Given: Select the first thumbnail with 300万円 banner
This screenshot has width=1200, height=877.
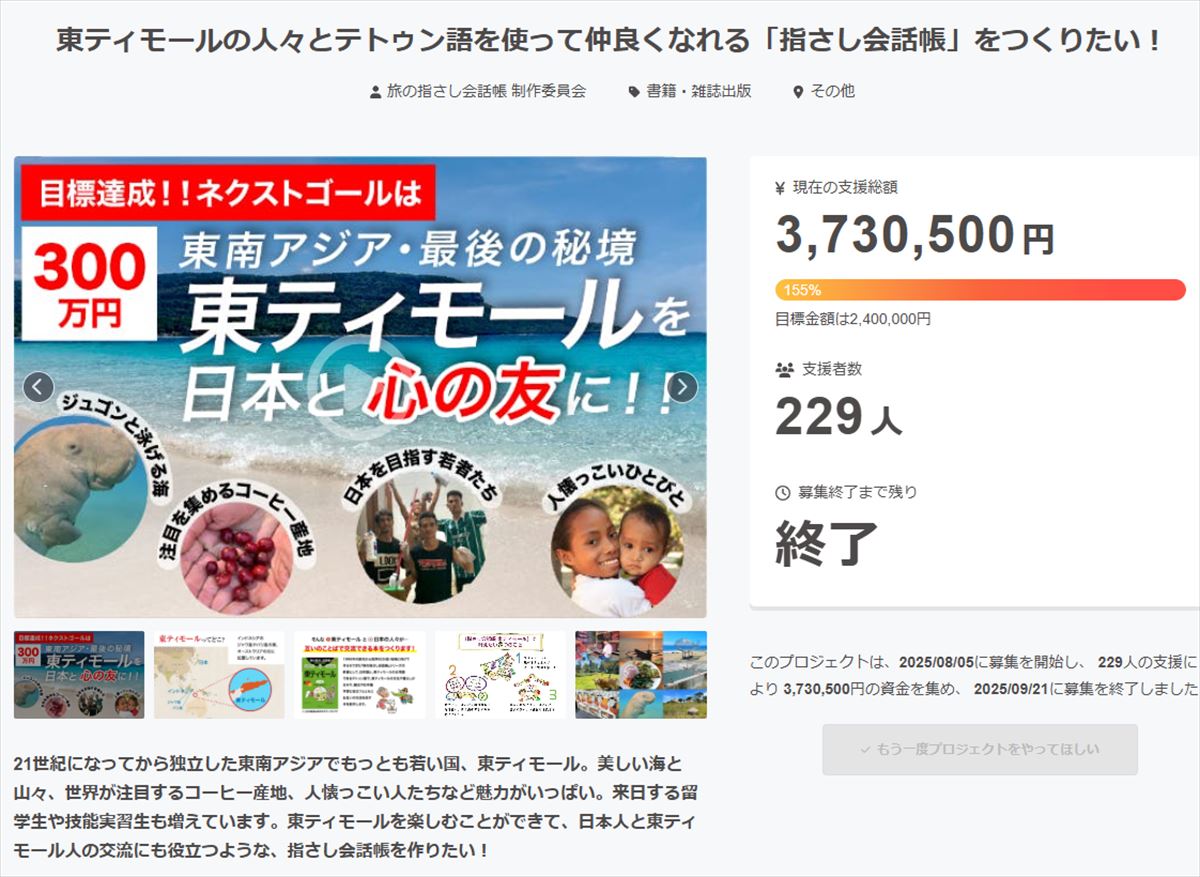Looking at the screenshot, I should tap(79, 674).
